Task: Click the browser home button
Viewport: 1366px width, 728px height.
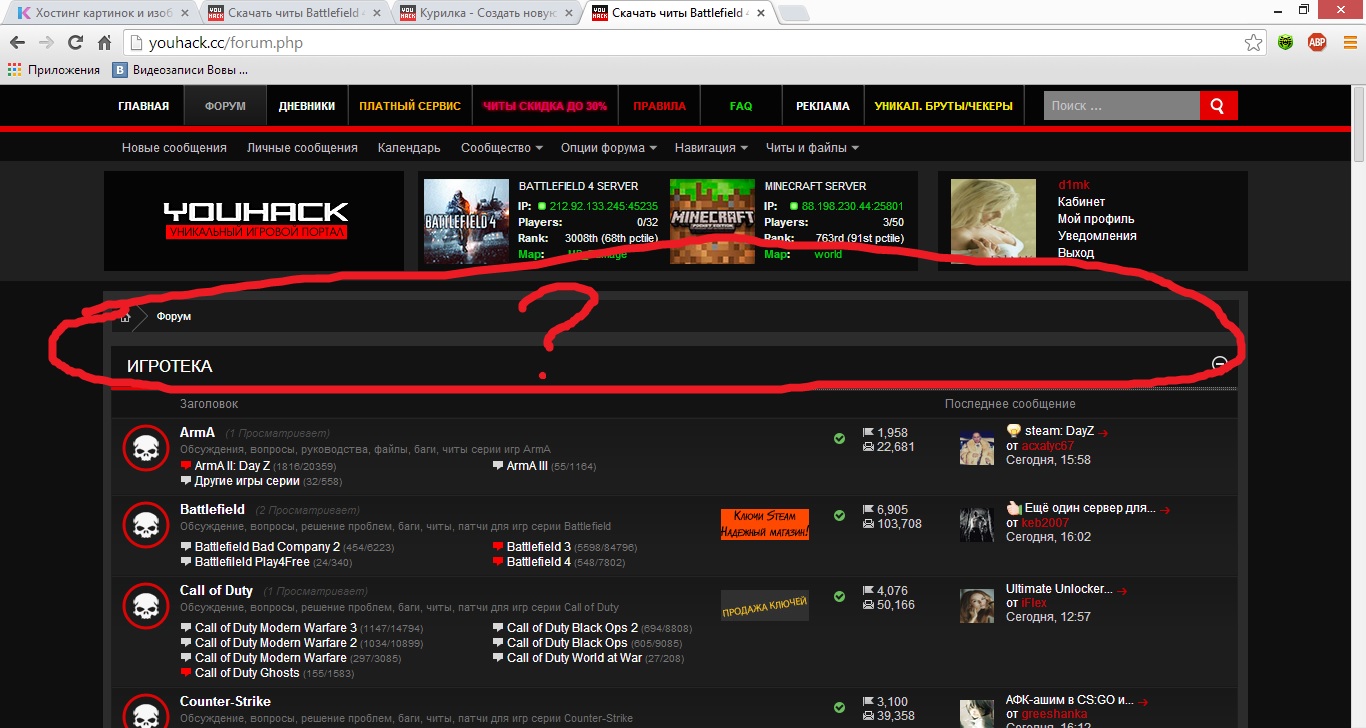Action: coord(104,43)
